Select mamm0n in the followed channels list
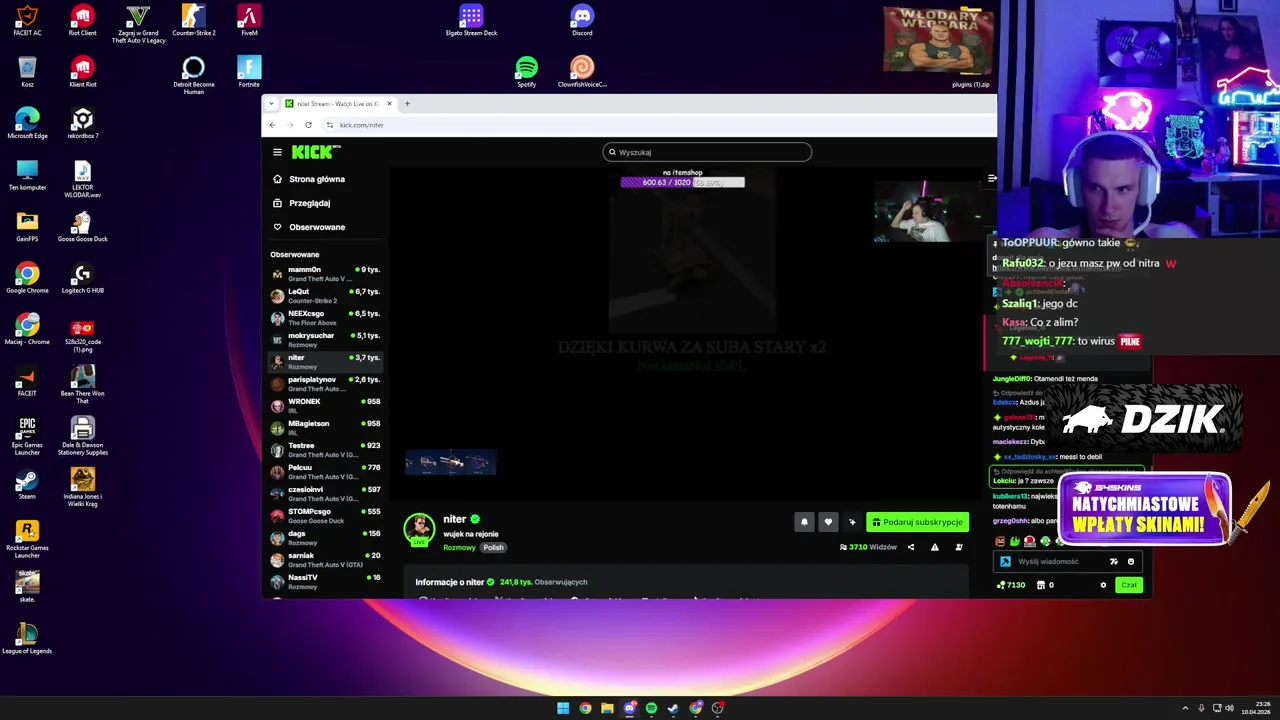The width and height of the screenshot is (1280, 720). click(326, 274)
